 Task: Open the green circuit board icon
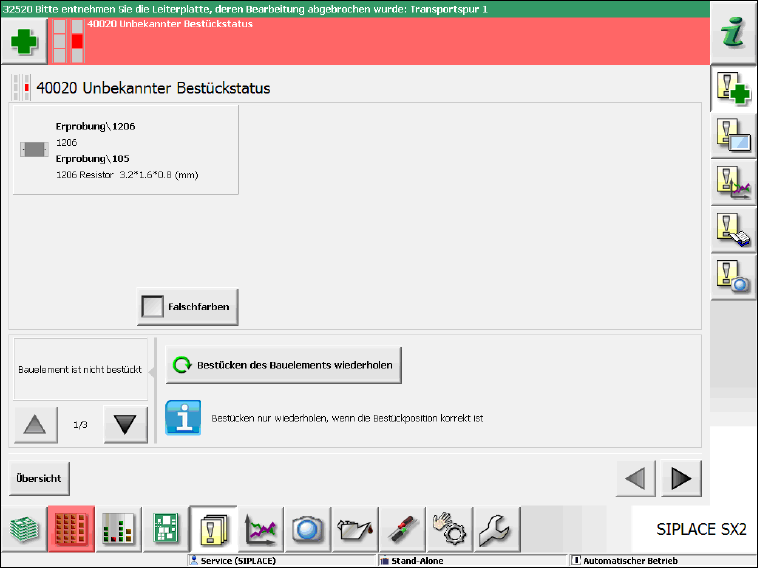[166, 529]
